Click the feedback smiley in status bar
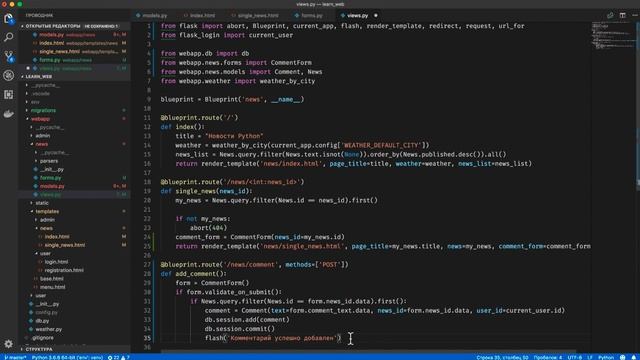This screenshot has width=640, height=360. point(622,357)
